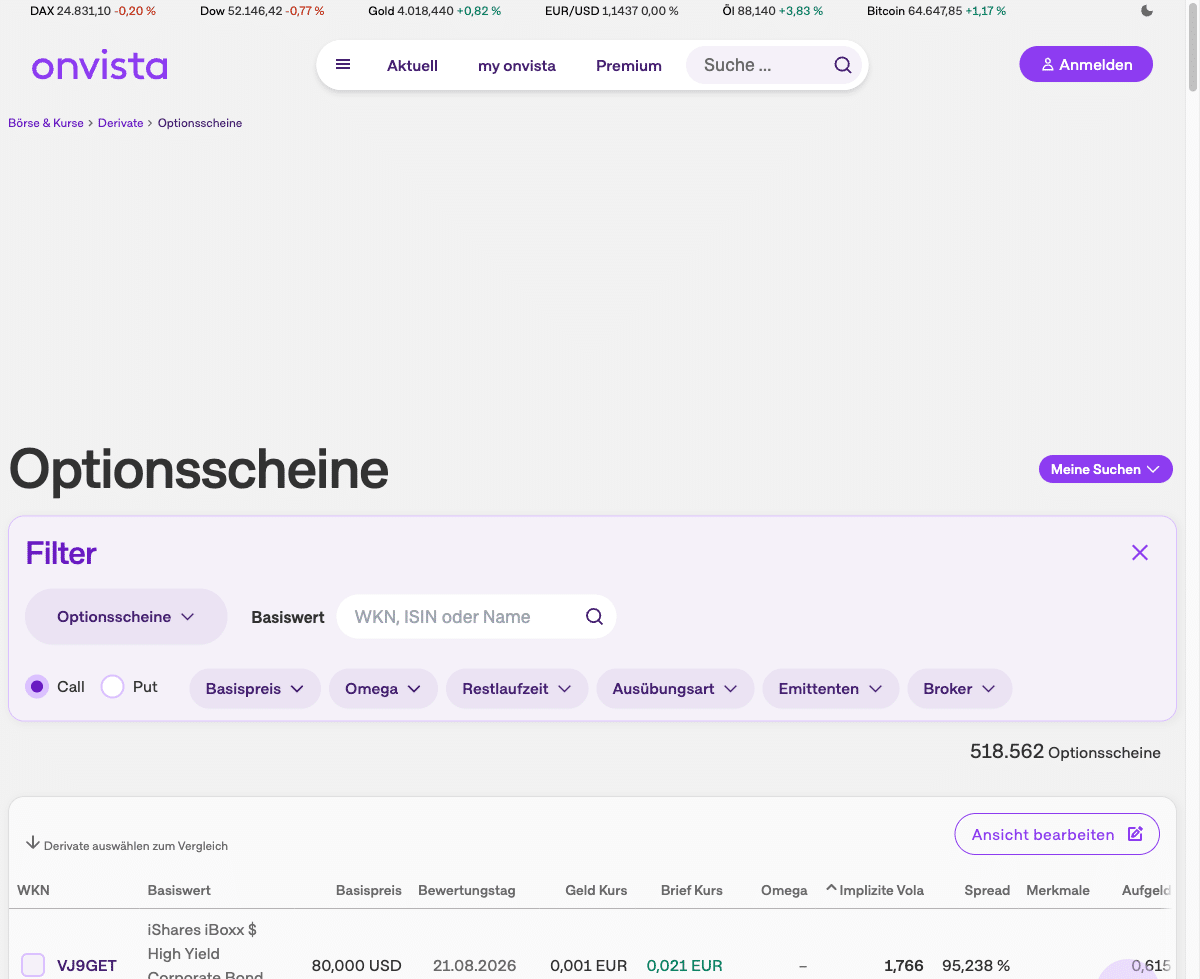The height and width of the screenshot is (979, 1200).
Task: Toggle dark mode moon icon
Action: (1147, 11)
